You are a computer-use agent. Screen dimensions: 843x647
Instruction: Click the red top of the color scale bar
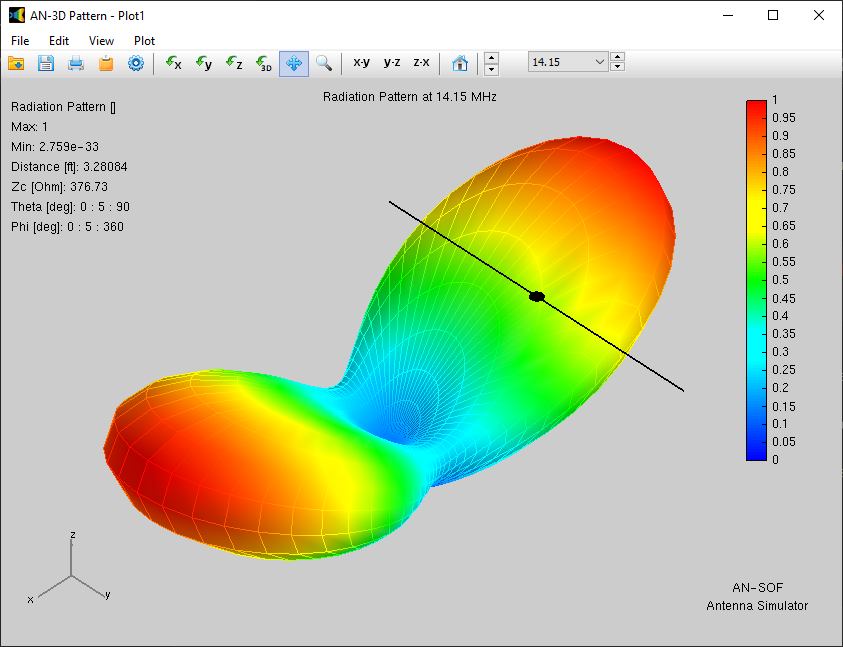pos(755,108)
